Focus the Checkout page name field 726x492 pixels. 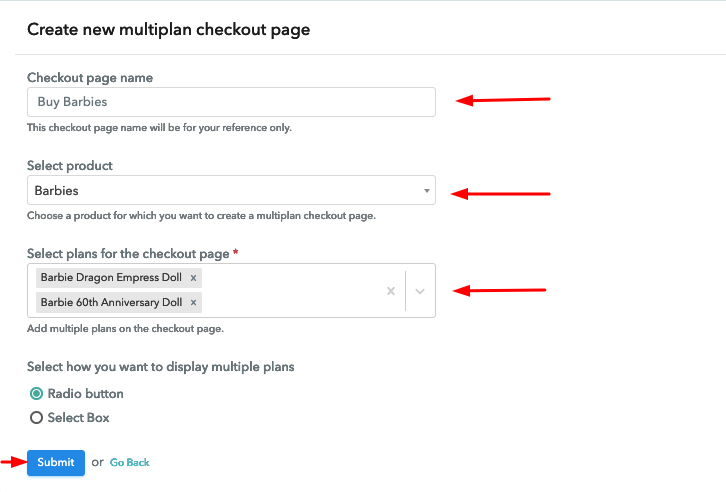click(231, 102)
